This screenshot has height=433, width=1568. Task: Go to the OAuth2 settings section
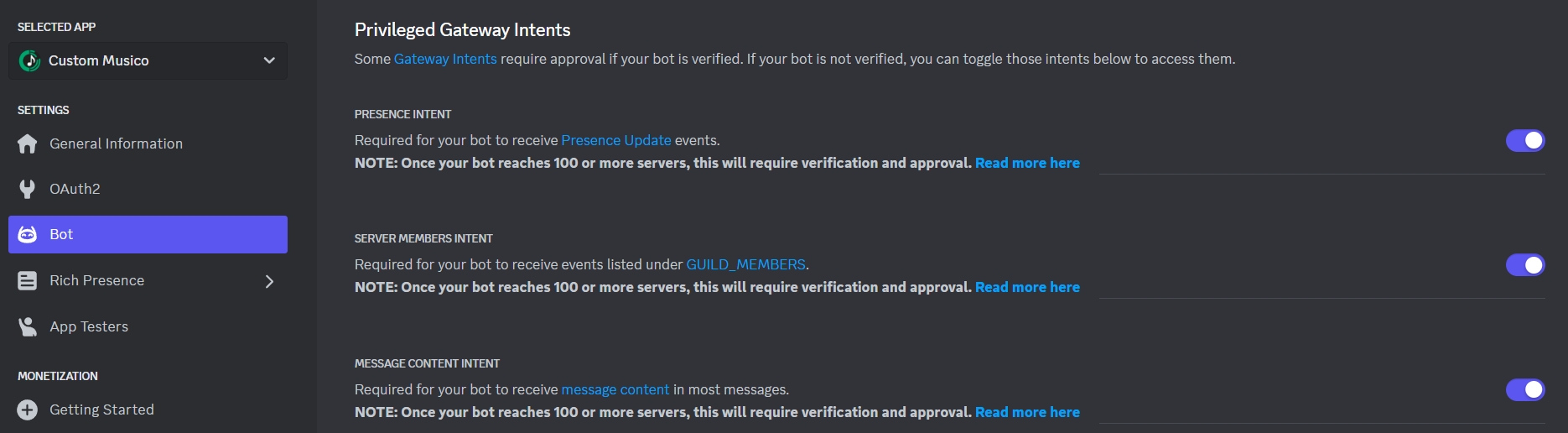75,189
